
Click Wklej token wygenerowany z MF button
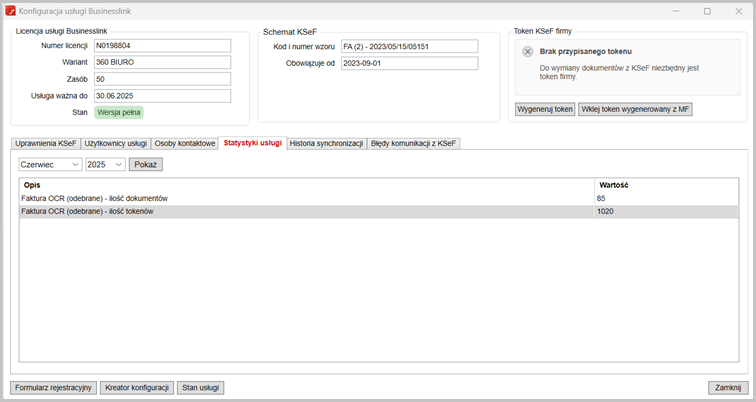pos(635,109)
